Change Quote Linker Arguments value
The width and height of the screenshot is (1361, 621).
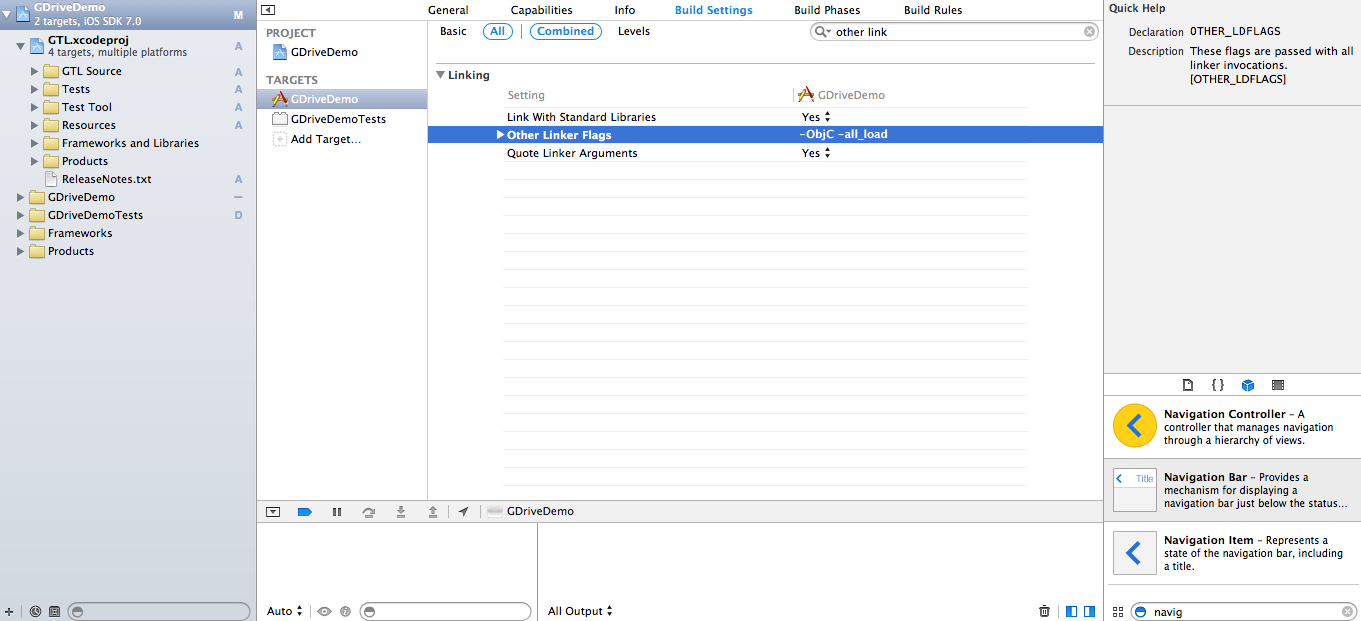tap(816, 153)
